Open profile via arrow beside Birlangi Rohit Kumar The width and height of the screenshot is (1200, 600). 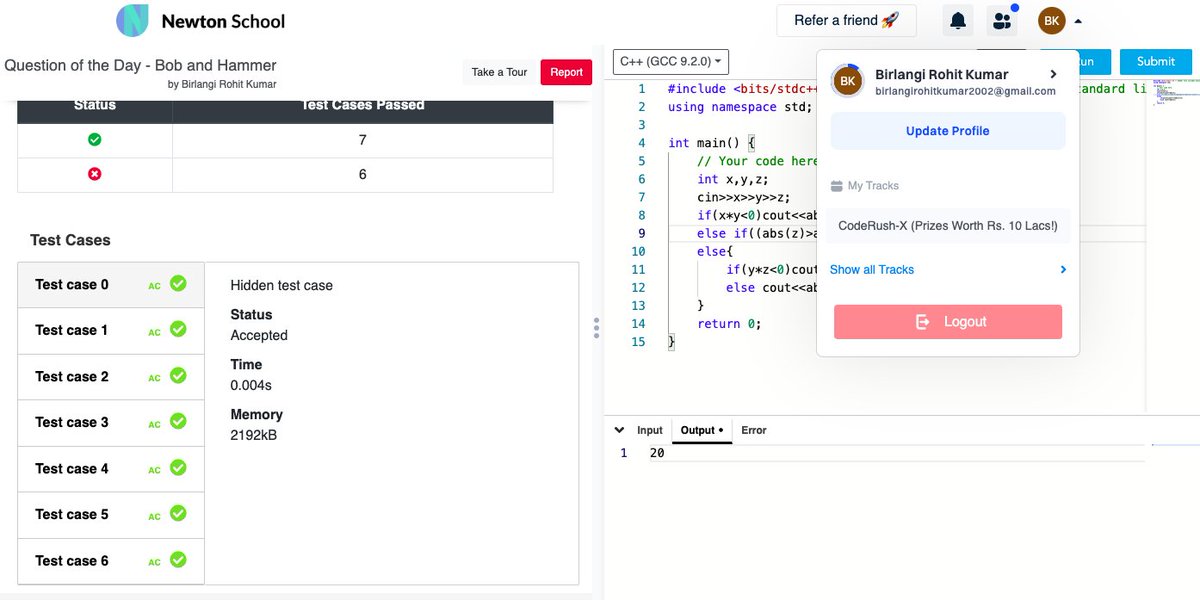tap(1053, 74)
